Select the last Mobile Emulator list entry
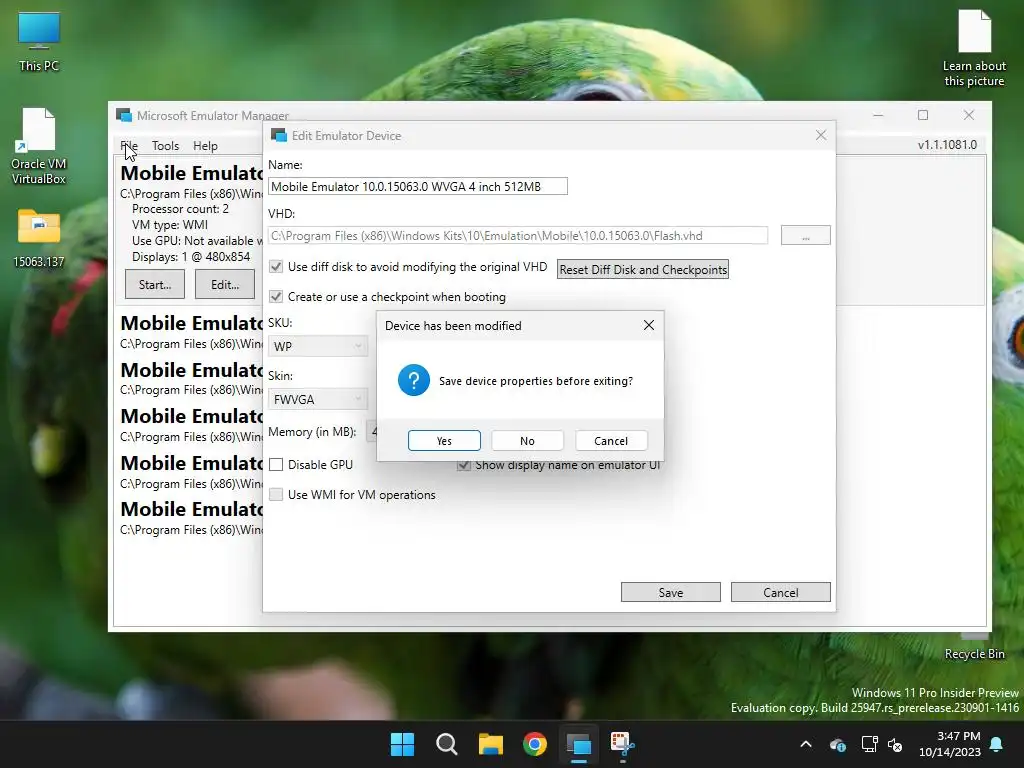 [191, 518]
